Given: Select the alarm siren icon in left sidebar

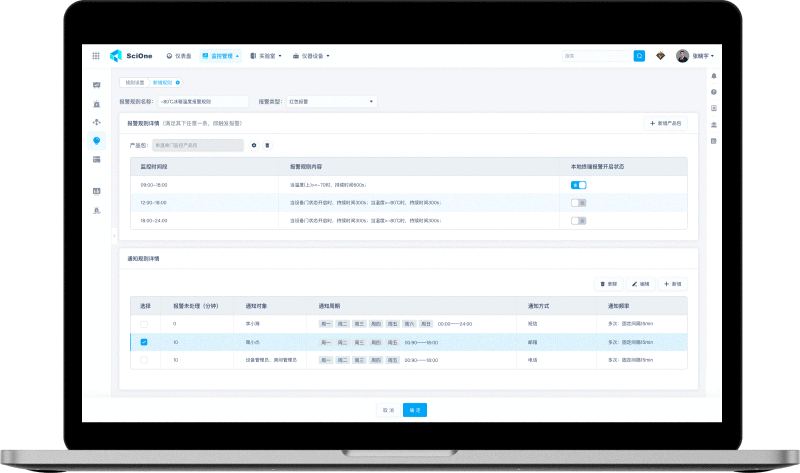Looking at the screenshot, I should tap(96, 104).
